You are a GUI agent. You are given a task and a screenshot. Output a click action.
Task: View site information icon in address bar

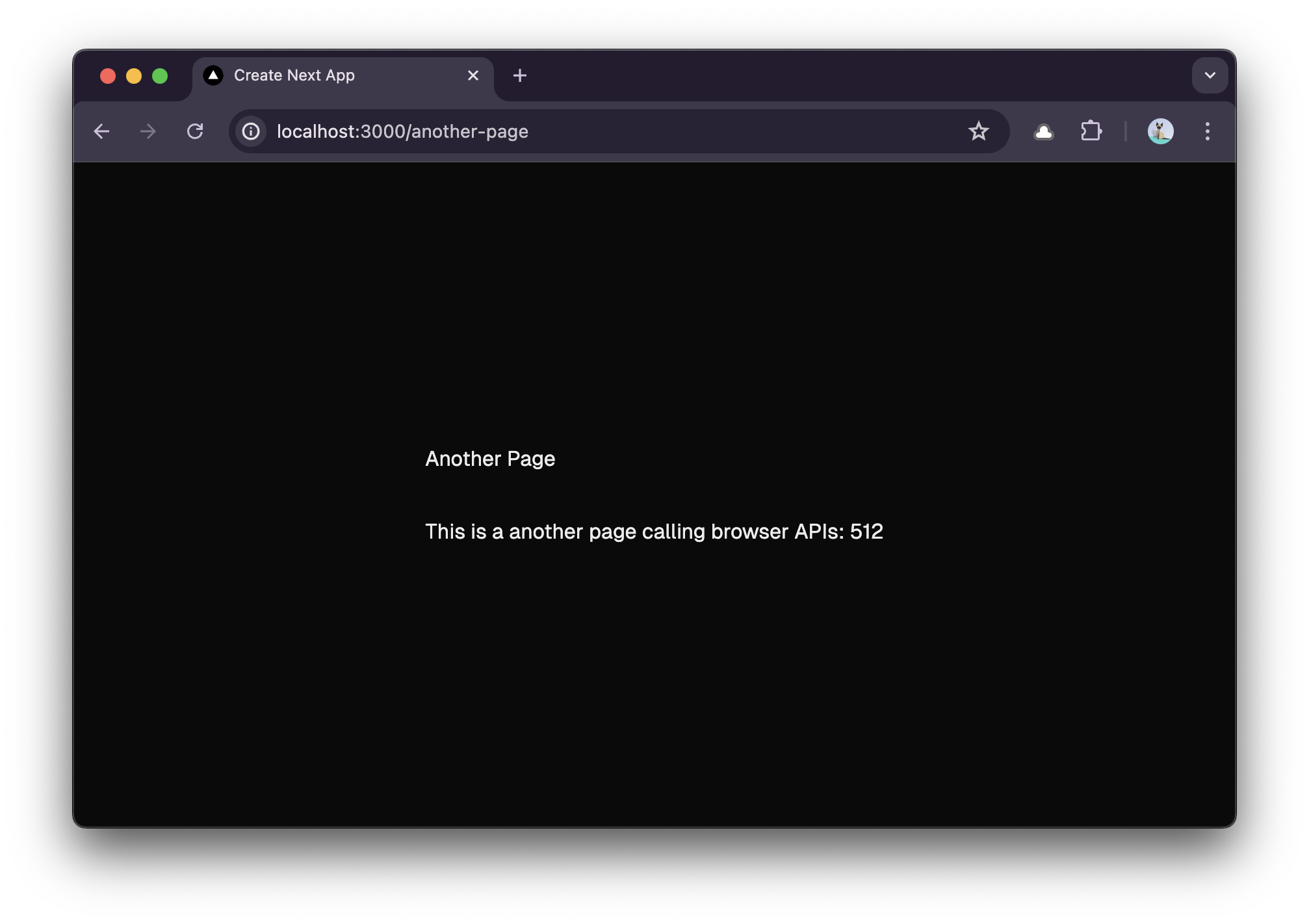(251, 131)
